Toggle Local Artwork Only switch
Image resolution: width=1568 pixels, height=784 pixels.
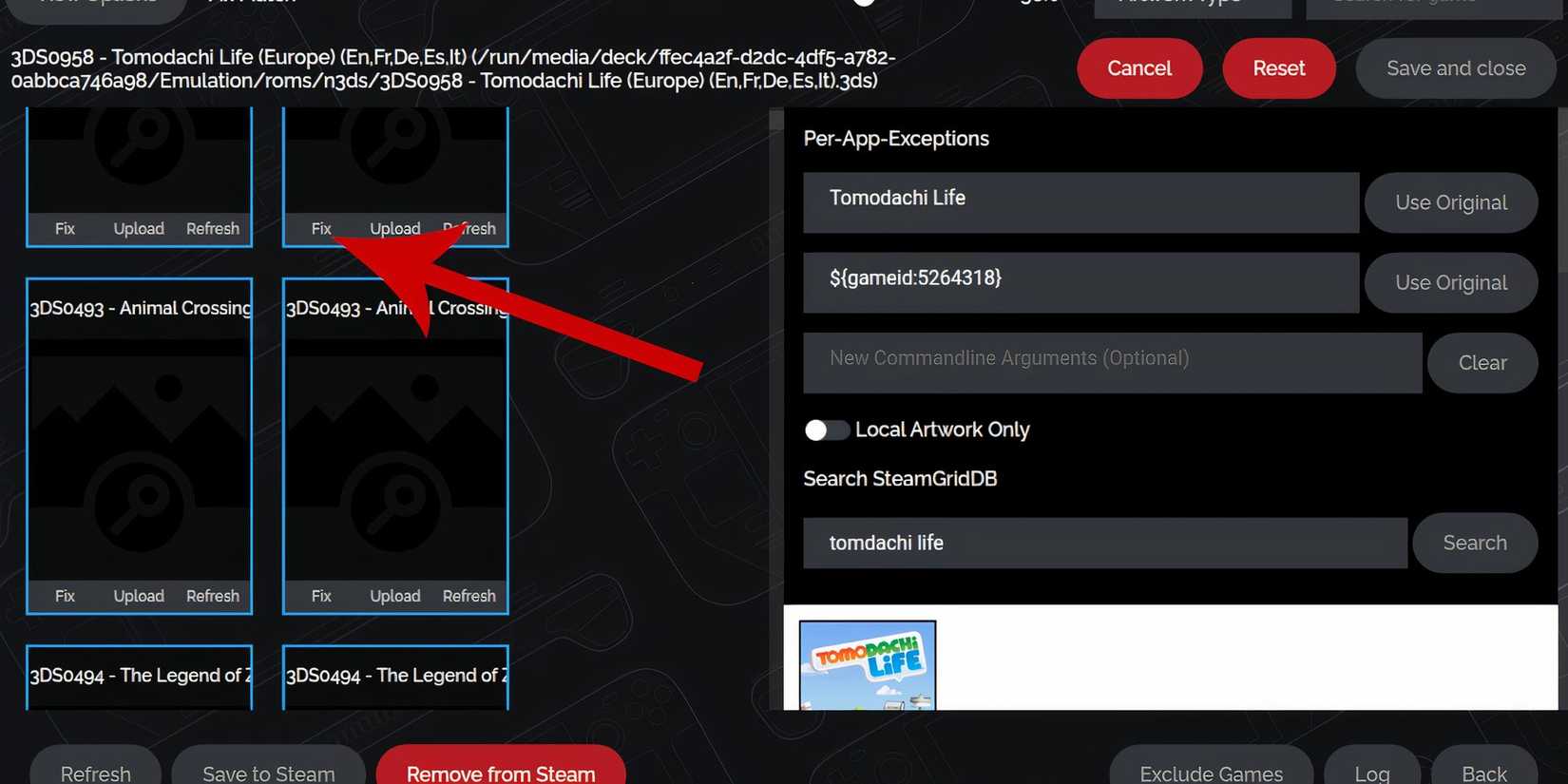(827, 430)
